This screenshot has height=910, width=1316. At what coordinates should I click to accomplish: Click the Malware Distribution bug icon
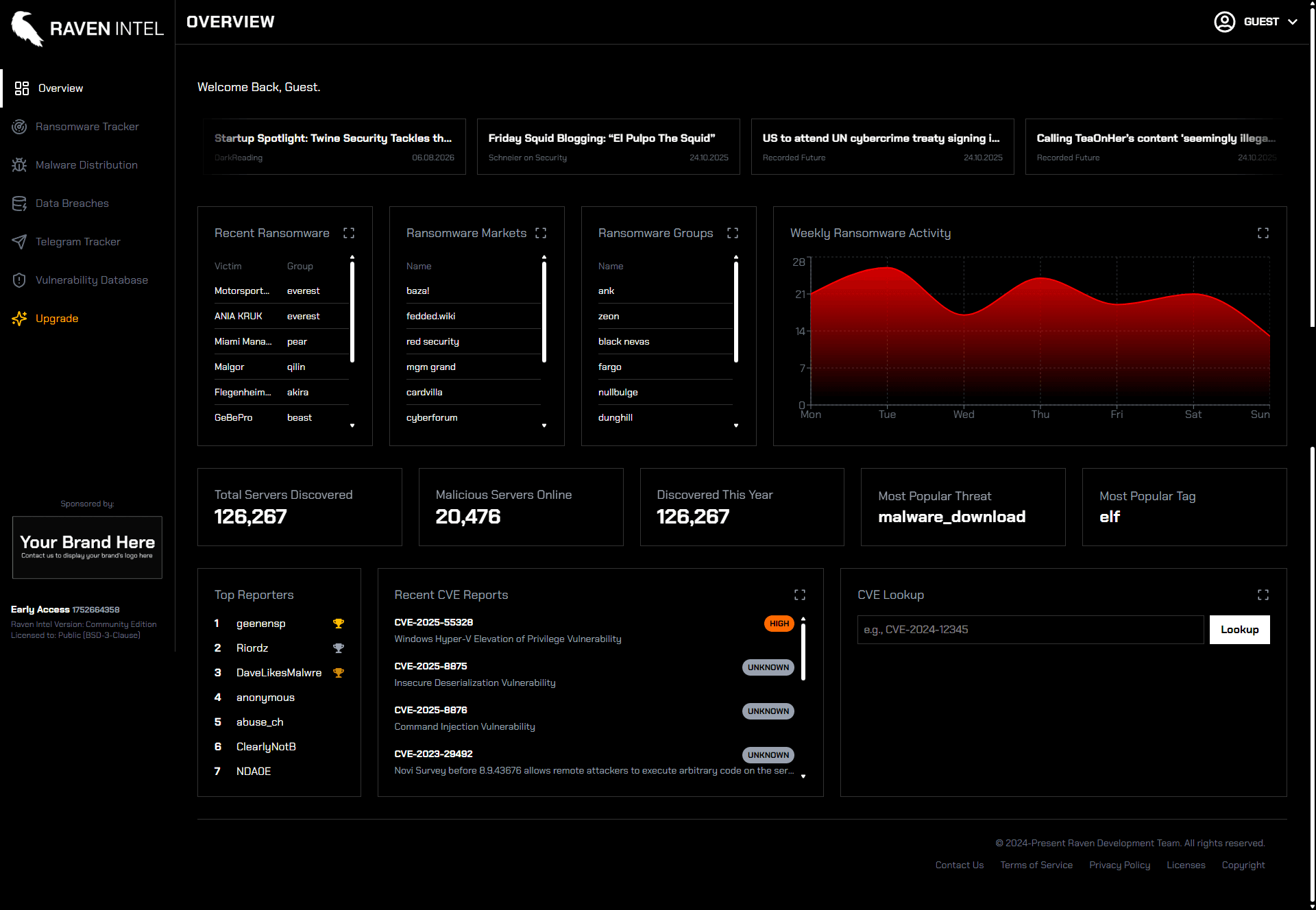[x=19, y=165]
